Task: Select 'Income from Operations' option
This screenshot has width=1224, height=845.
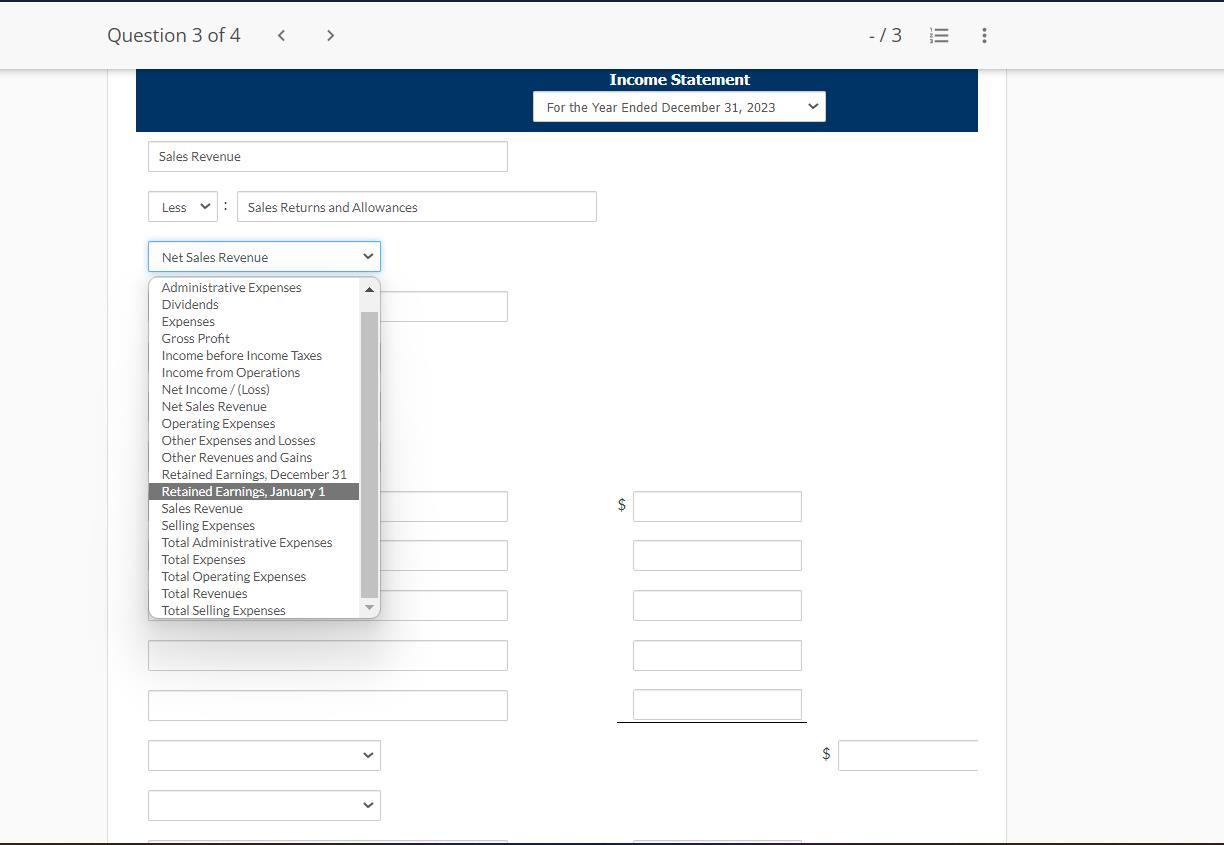Action: [x=231, y=372]
